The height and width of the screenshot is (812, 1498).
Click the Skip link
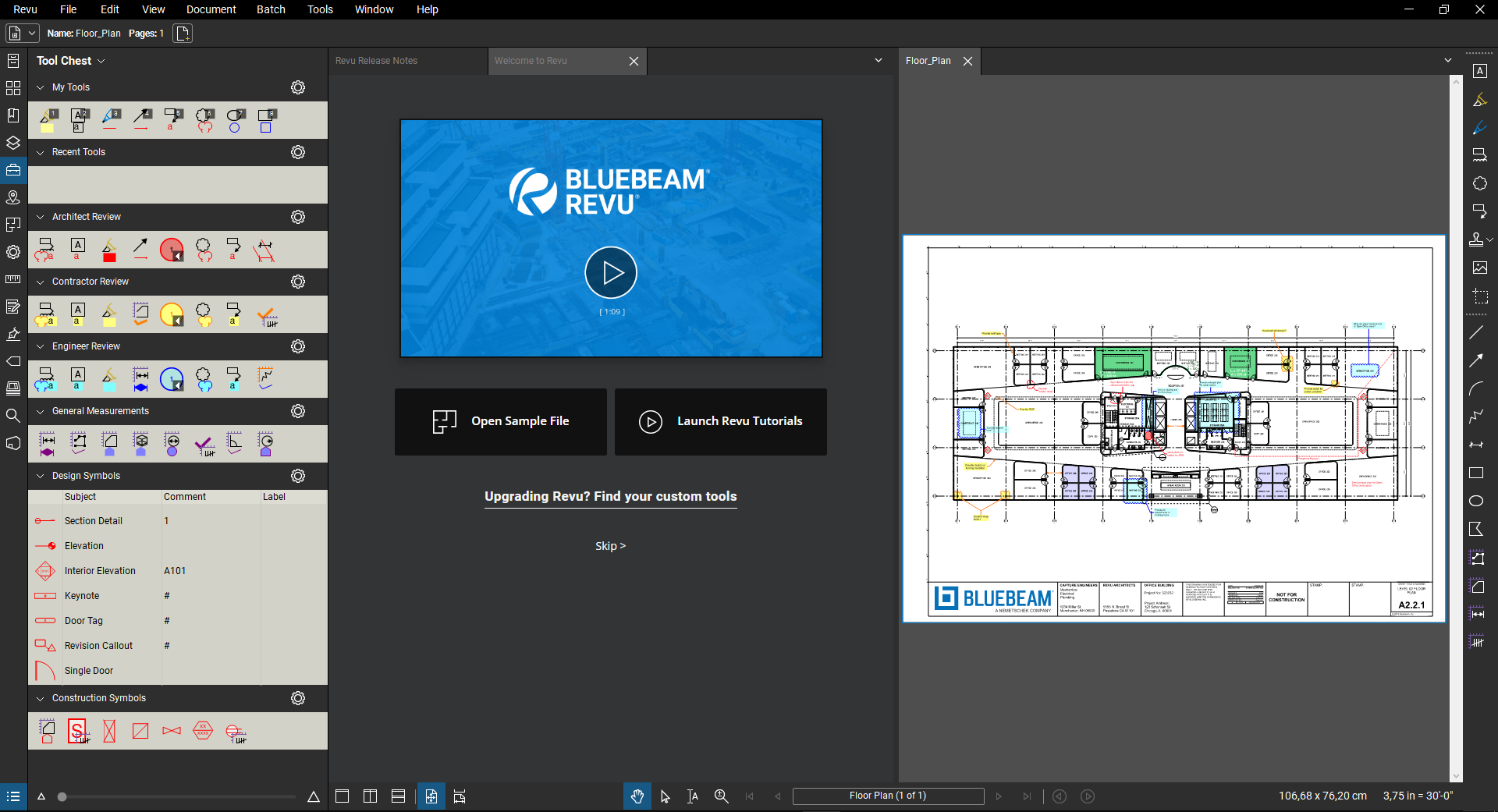click(611, 546)
